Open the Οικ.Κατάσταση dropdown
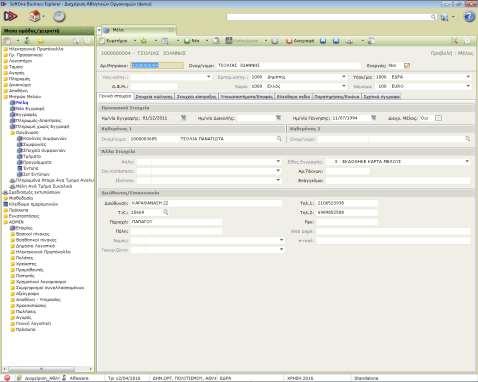 278,171
